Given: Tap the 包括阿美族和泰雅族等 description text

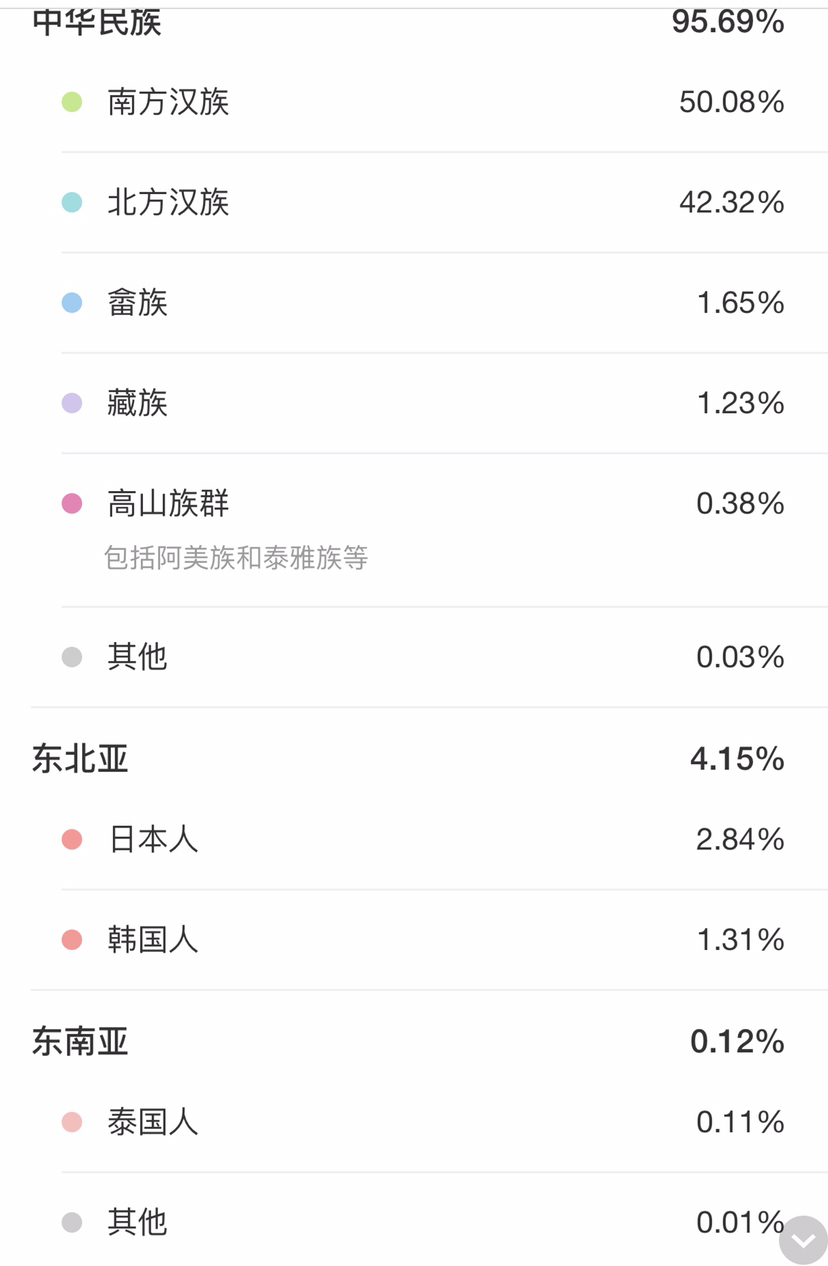Looking at the screenshot, I should 236,557.
